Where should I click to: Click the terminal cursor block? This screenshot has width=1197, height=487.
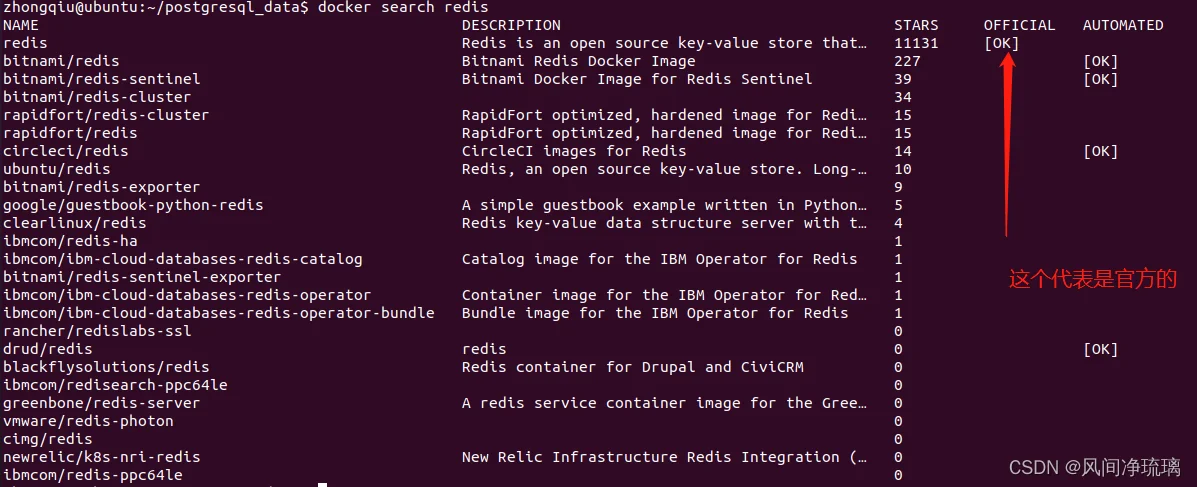click(x=323, y=484)
